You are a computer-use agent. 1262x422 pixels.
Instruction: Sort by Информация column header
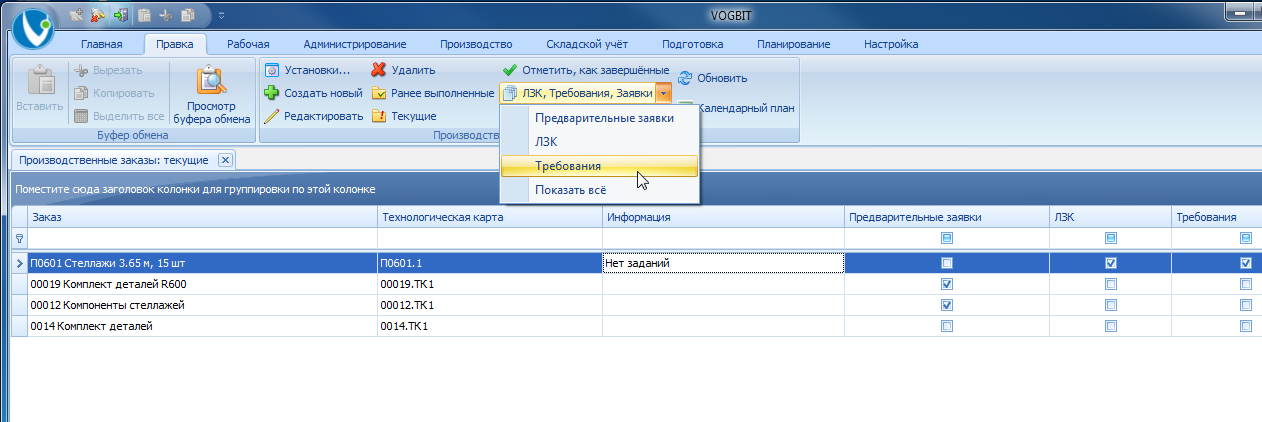click(723, 217)
